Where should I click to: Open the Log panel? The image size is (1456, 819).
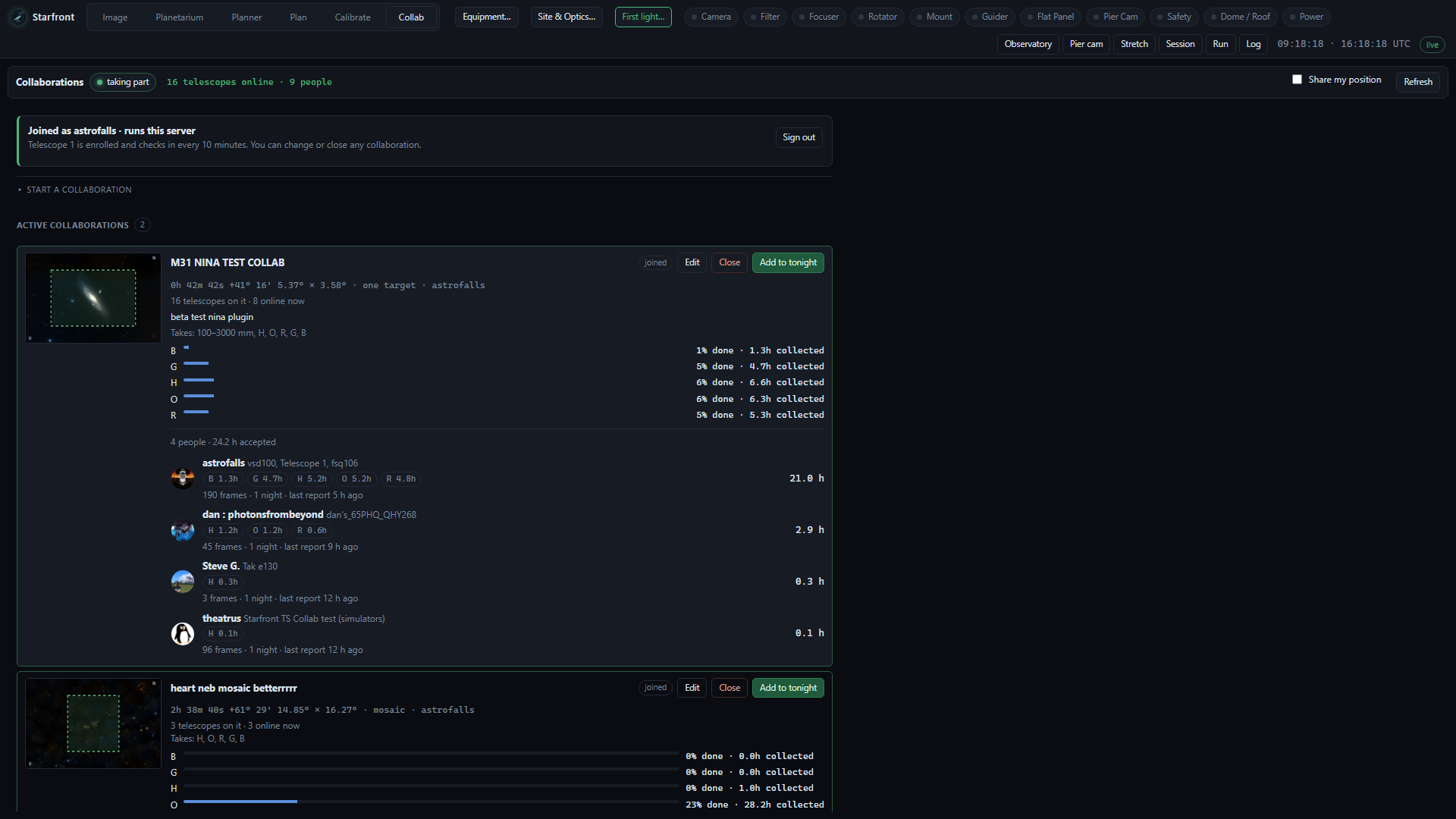point(1253,44)
